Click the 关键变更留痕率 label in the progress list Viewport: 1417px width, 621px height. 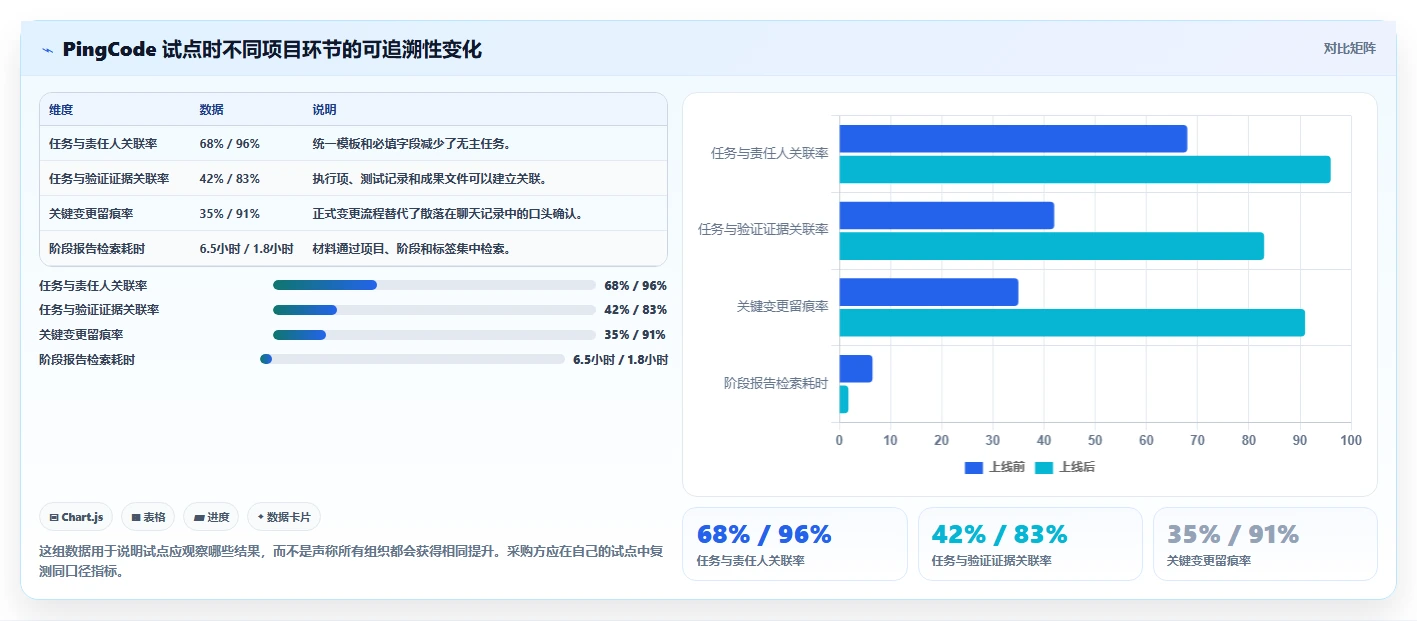point(81,335)
